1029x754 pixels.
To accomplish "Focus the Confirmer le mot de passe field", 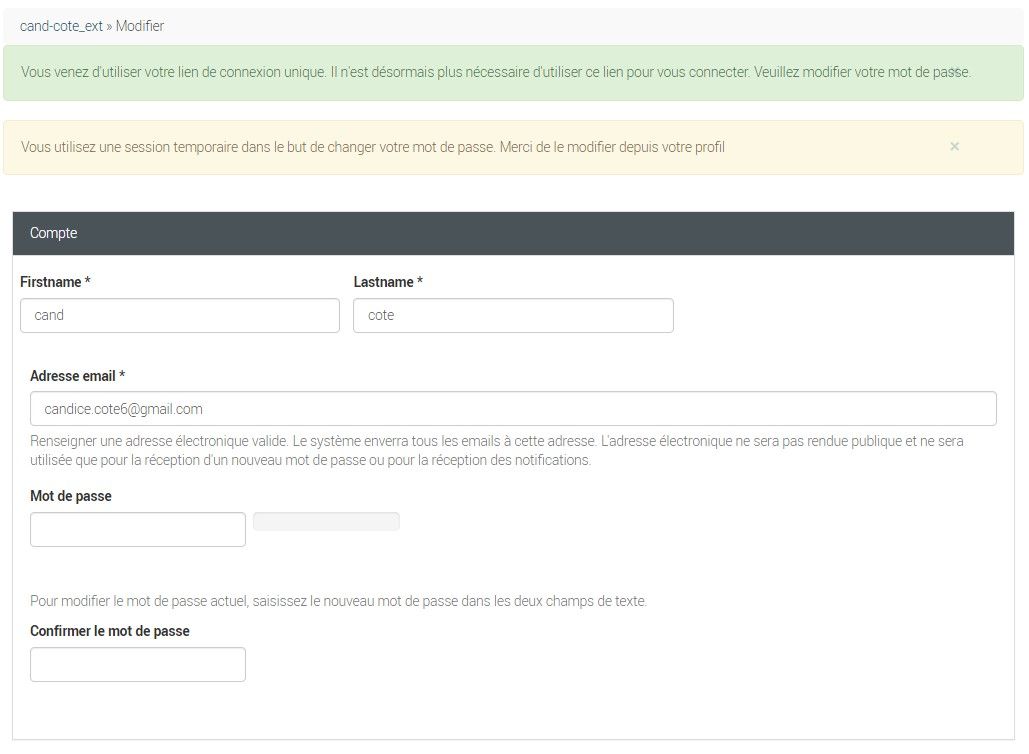I will (138, 664).
